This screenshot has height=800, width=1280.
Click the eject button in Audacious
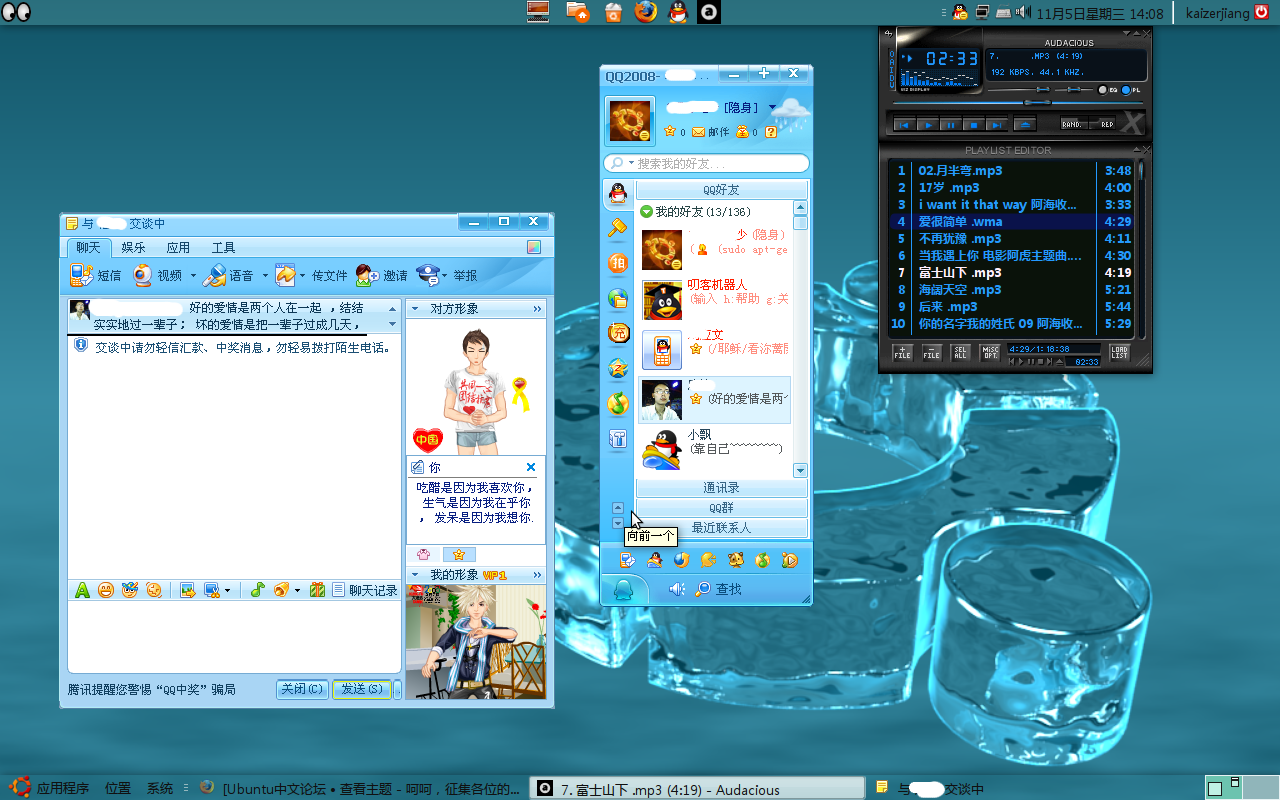pyautogui.click(x=1024, y=125)
